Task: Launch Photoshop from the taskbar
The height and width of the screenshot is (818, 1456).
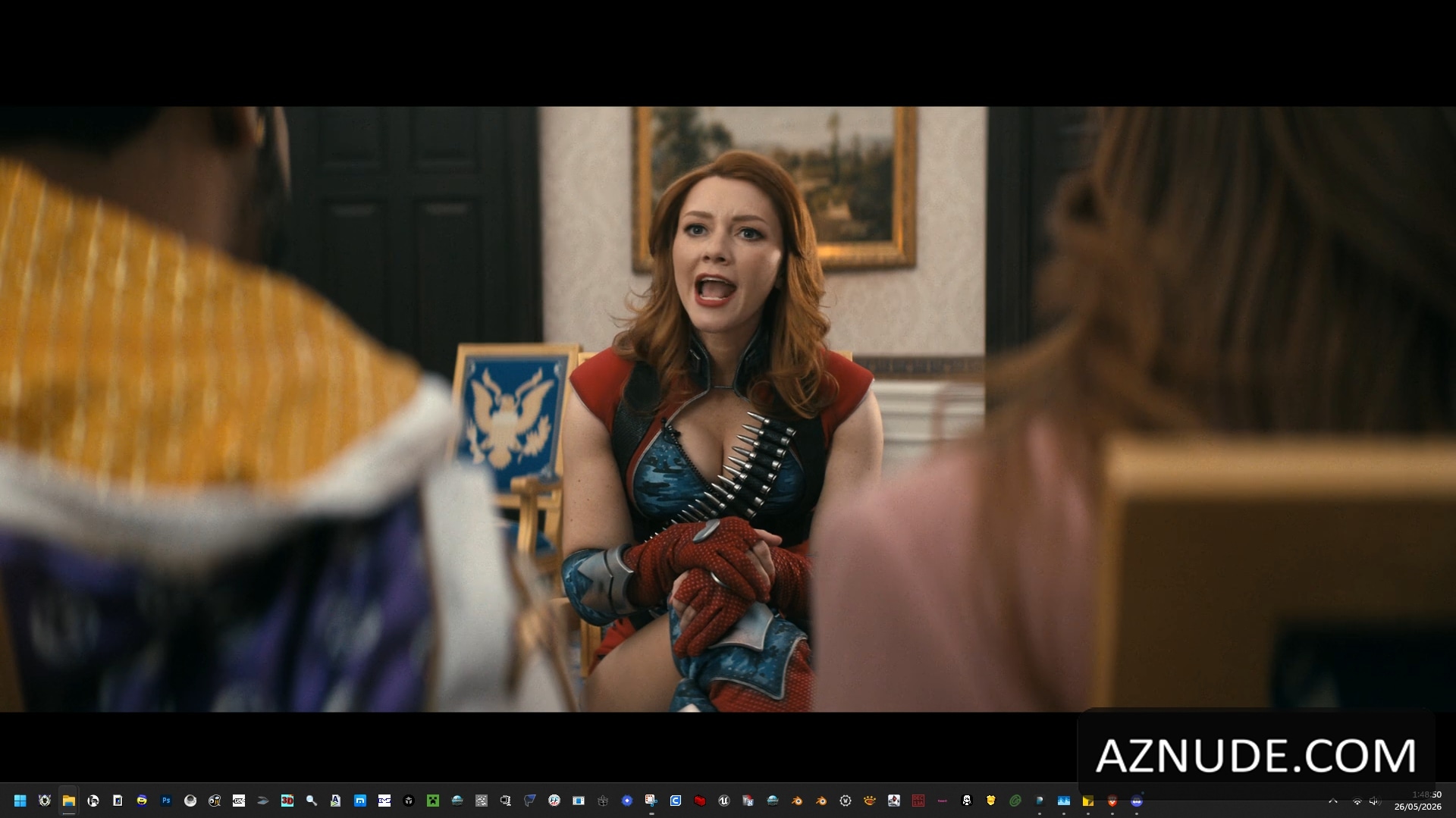Action: 166,801
